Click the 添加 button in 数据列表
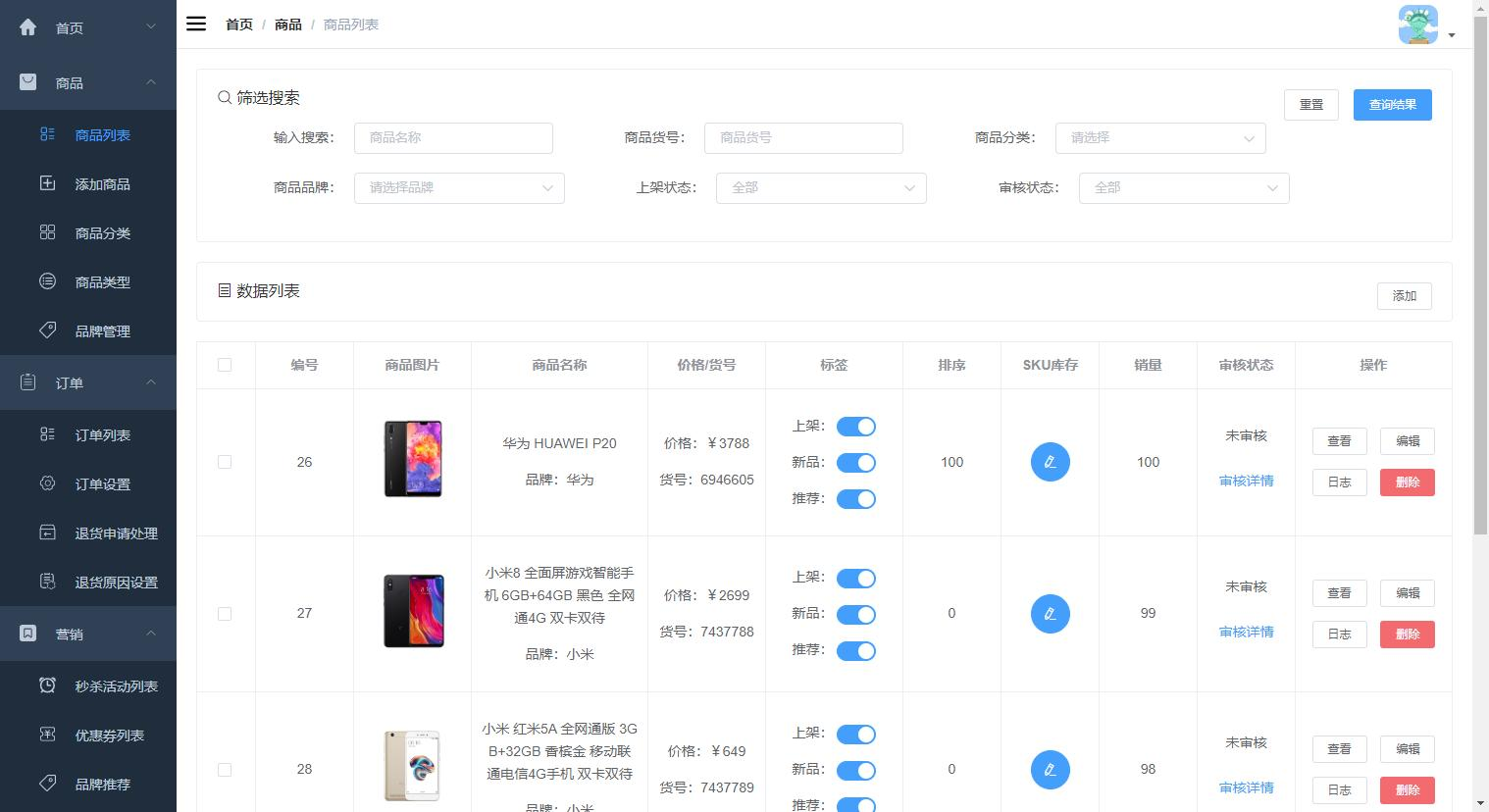Viewport: 1489px width, 812px height. 1405,296
